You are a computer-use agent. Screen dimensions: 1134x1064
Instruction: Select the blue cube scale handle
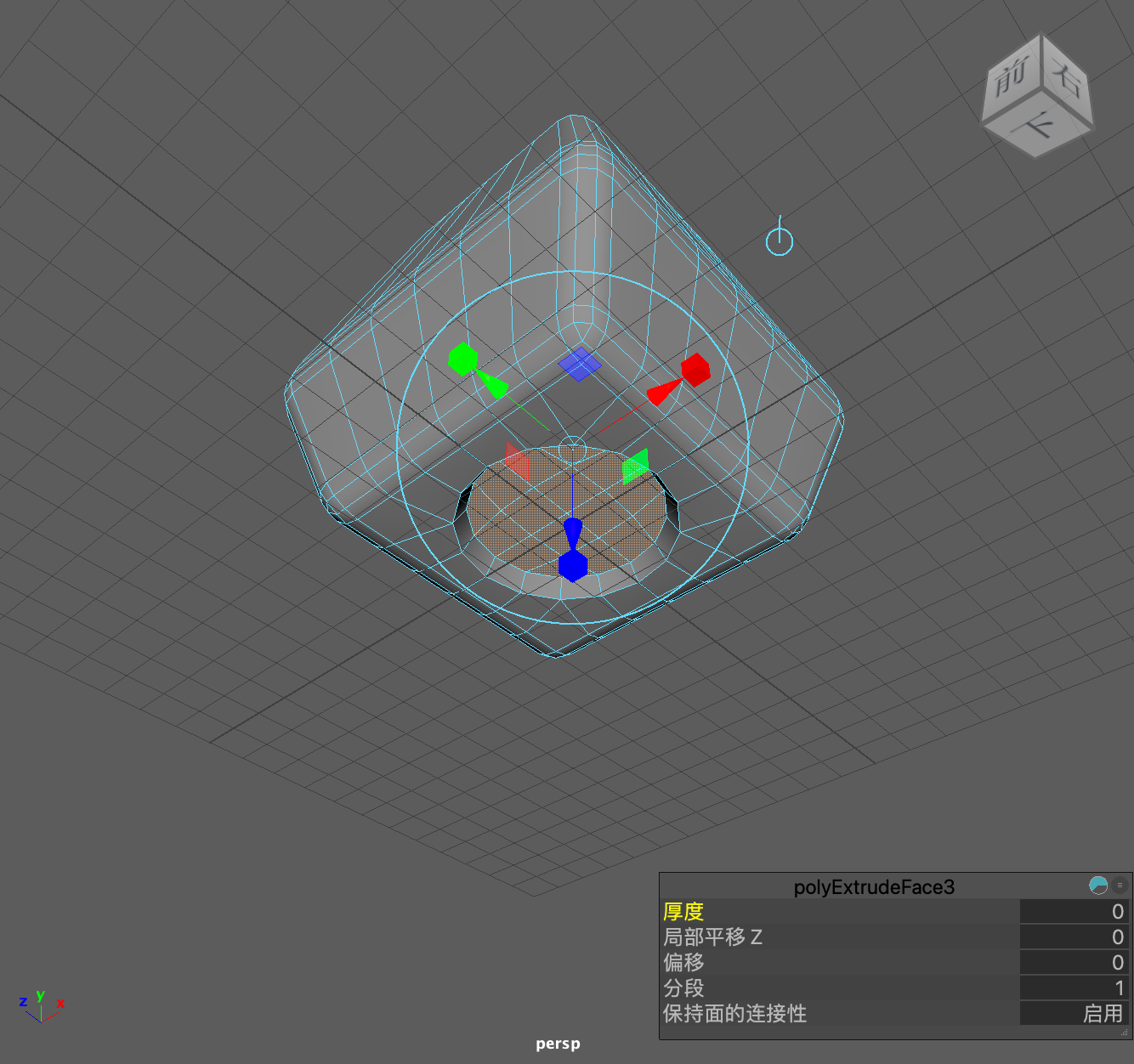pos(573,566)
